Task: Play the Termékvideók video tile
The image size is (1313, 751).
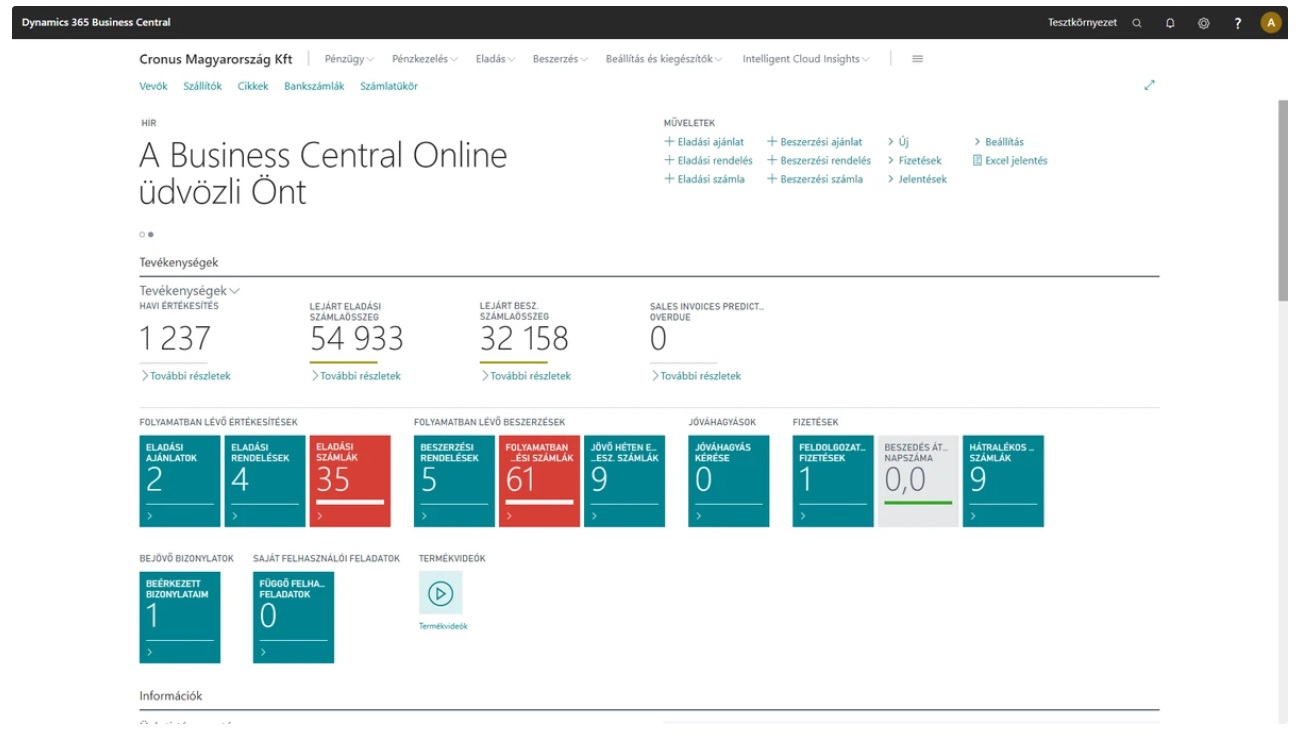Action: point(440,593)
